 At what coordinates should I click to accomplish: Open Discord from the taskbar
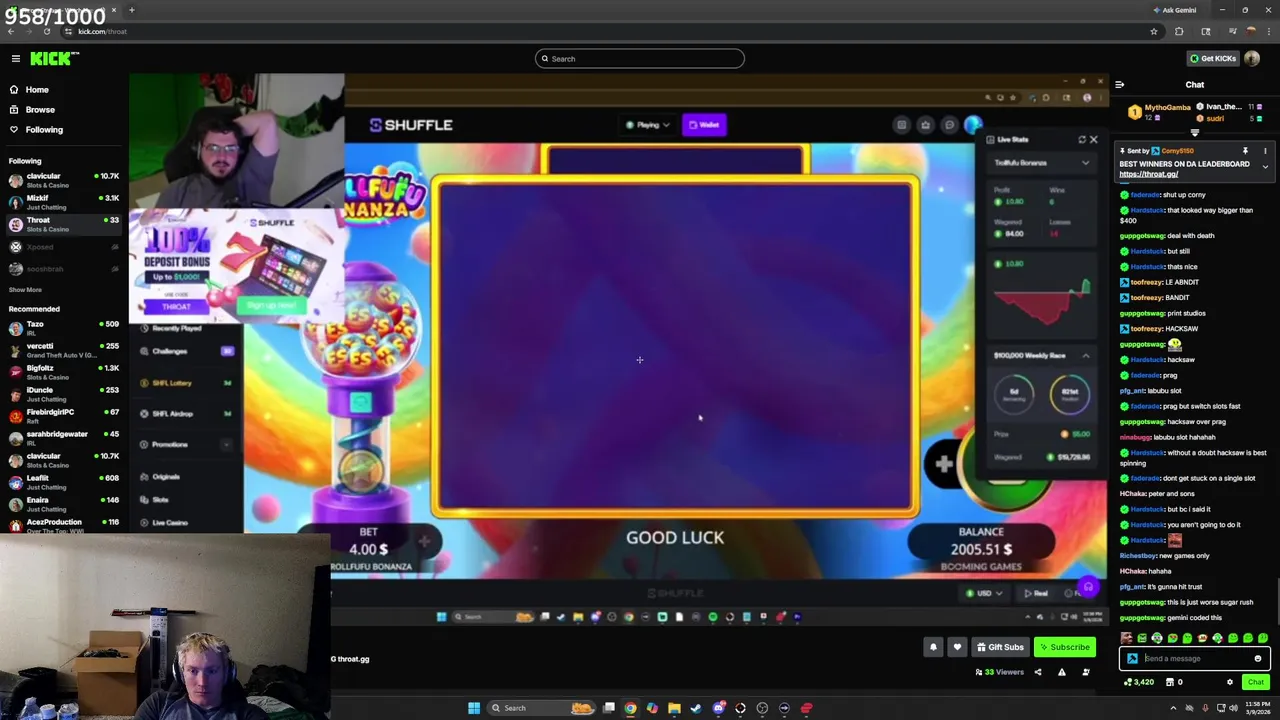coord(718,708)
